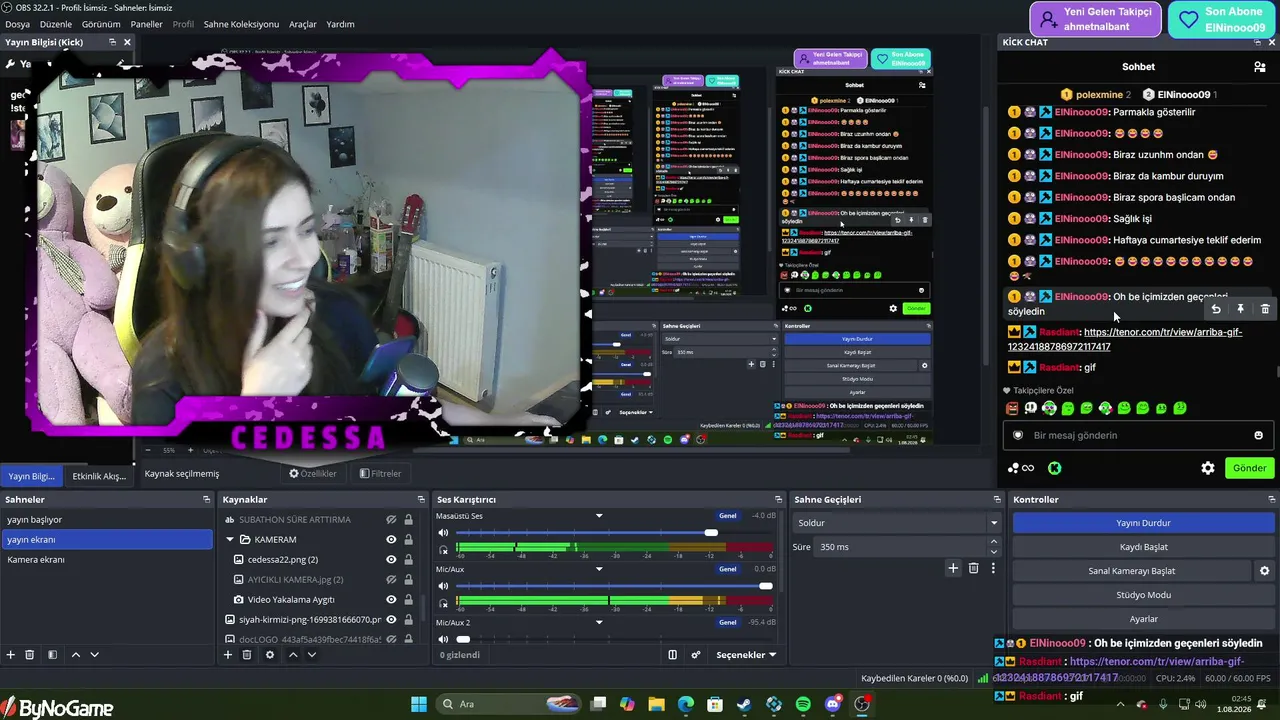This screenshot has height=720, width=1280.
Task: Add a new scene in Sahneler
Action: click(11, 655)
